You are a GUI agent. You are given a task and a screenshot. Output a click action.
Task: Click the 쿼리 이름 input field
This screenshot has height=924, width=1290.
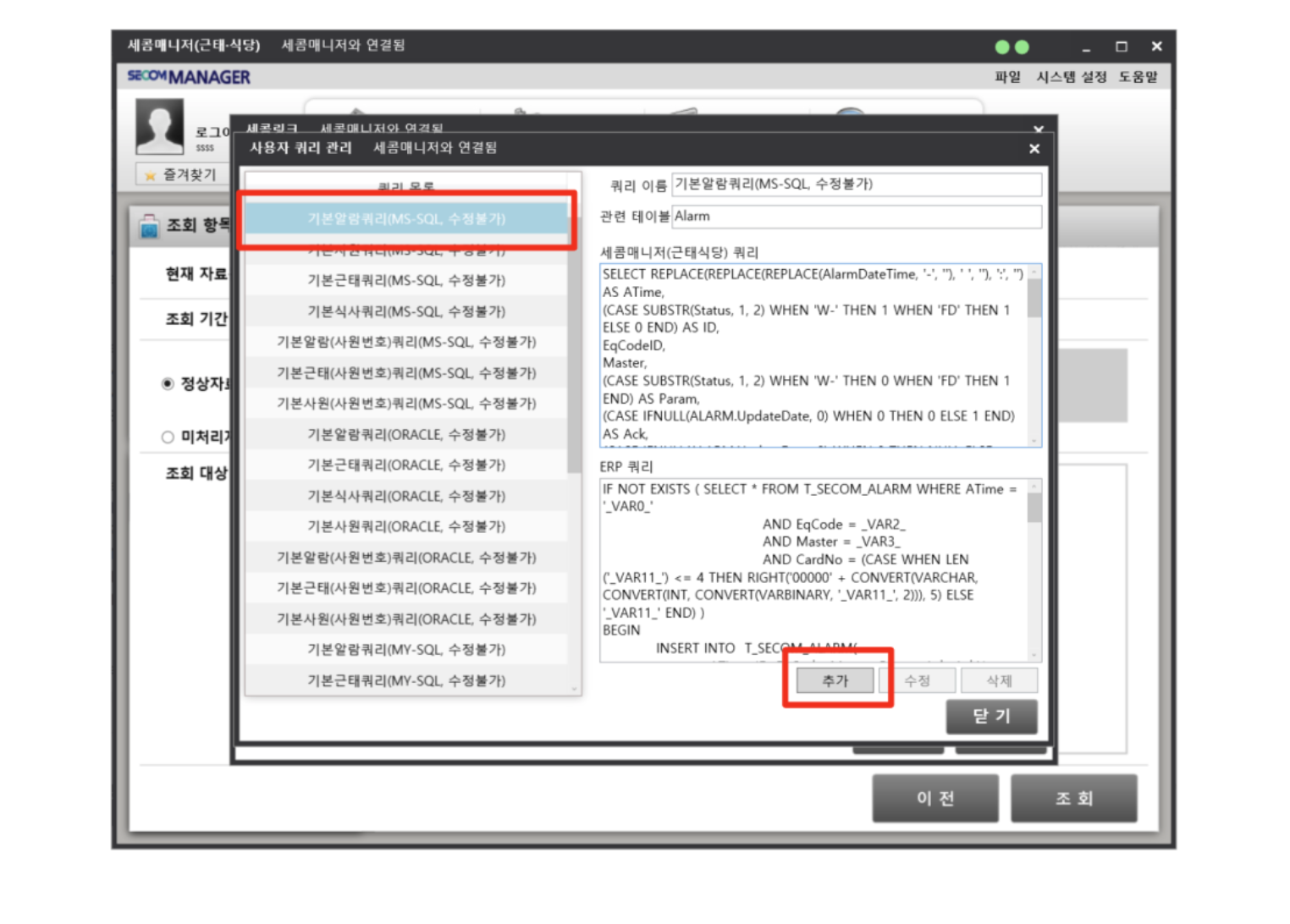tap(856, 184)
